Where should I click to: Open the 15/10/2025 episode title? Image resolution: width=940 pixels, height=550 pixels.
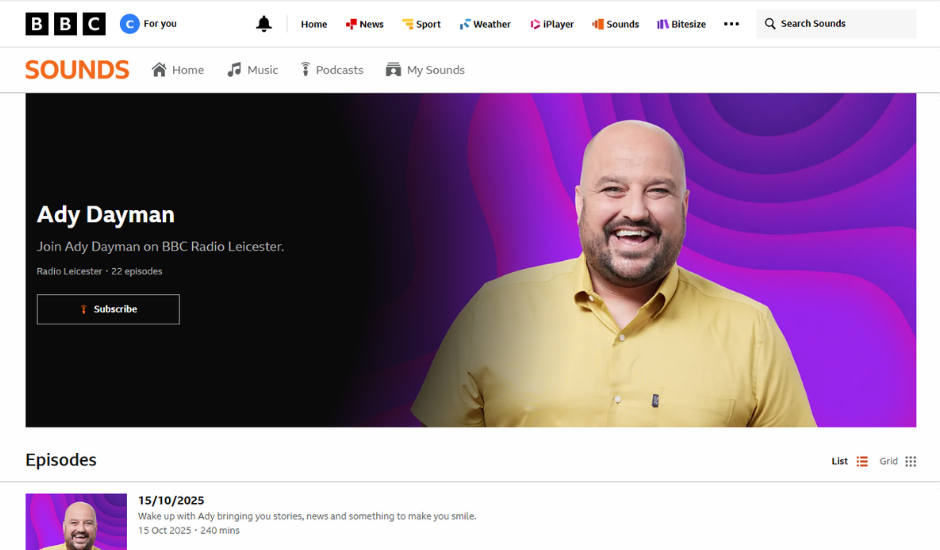171,500
